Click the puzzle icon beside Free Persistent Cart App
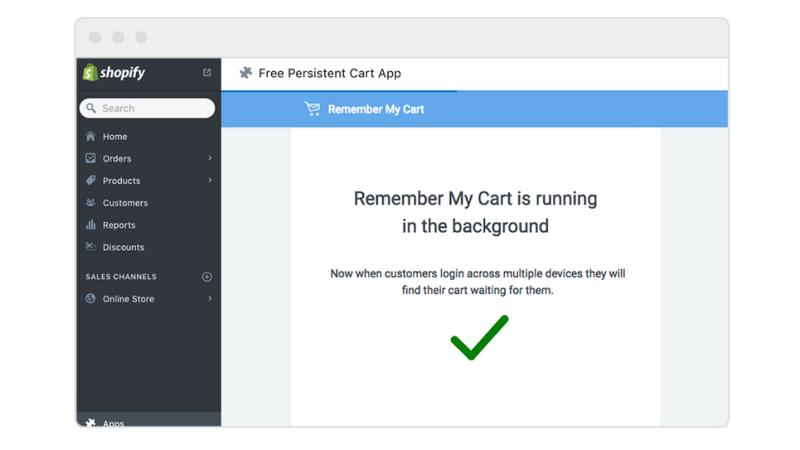 (x=246, y=73)
